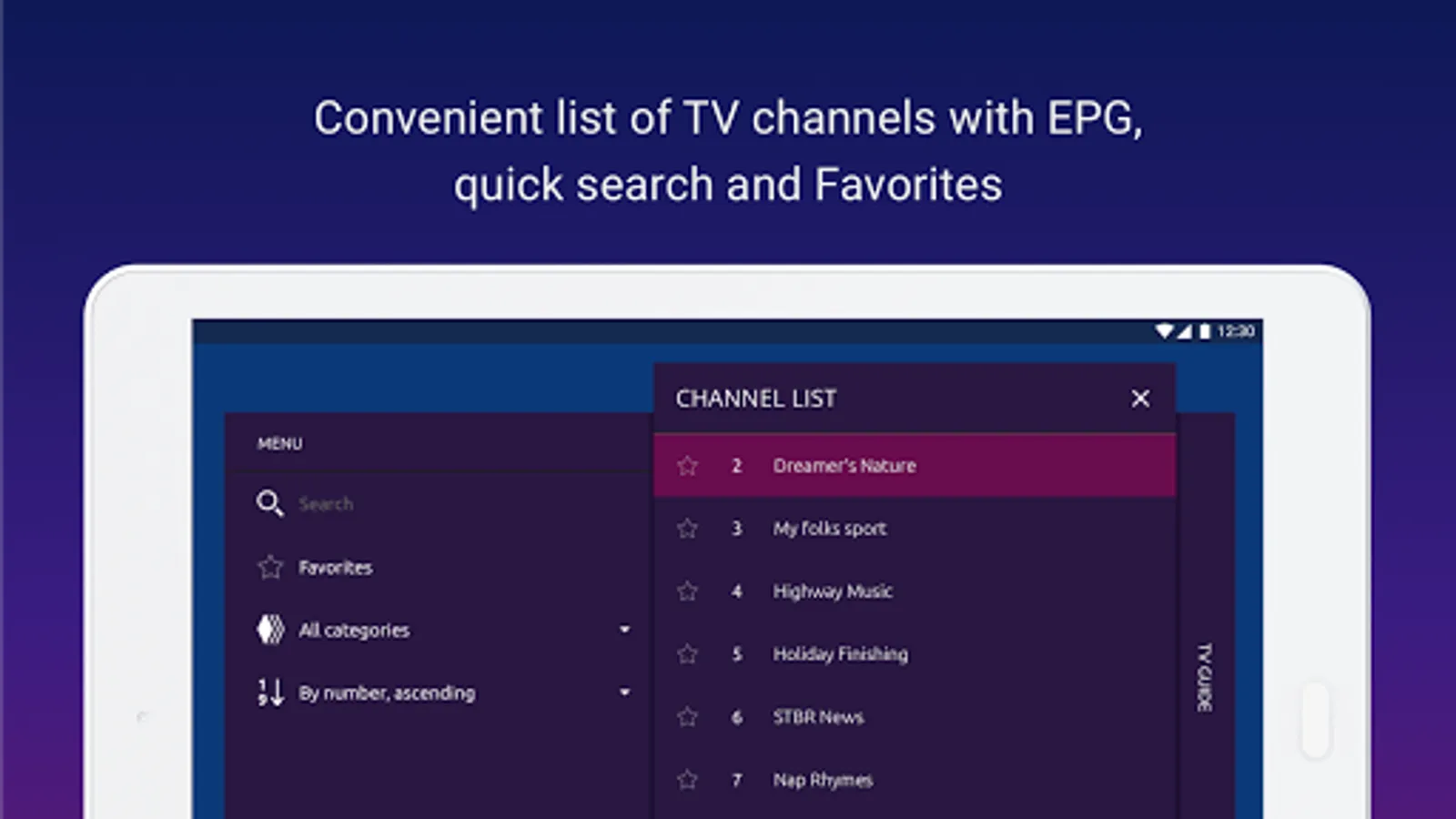Select the Dreamer's Nature channel
The height and width of the screenshot is (819, 1456).
pyautogui.click(x=915, y=466)
